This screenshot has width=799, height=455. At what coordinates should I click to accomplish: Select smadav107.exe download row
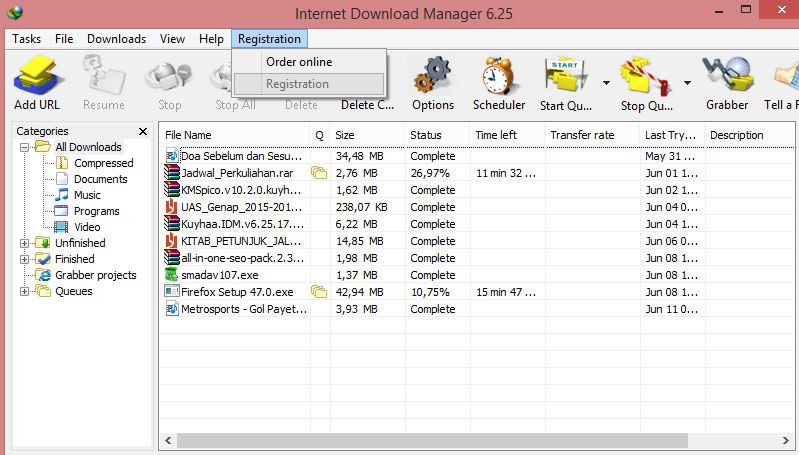(x=477, y=275)
